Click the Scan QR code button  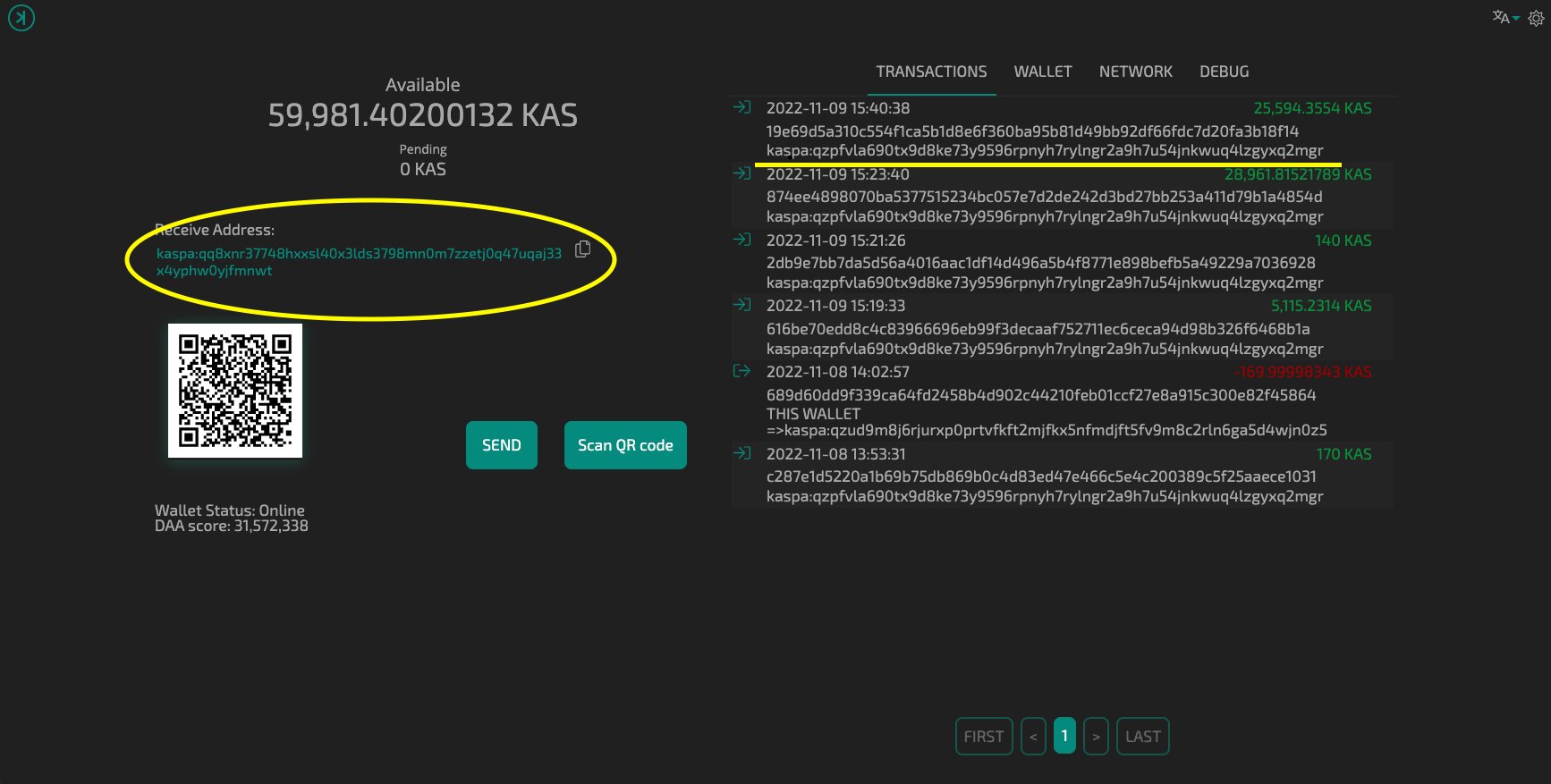point(625,445)
